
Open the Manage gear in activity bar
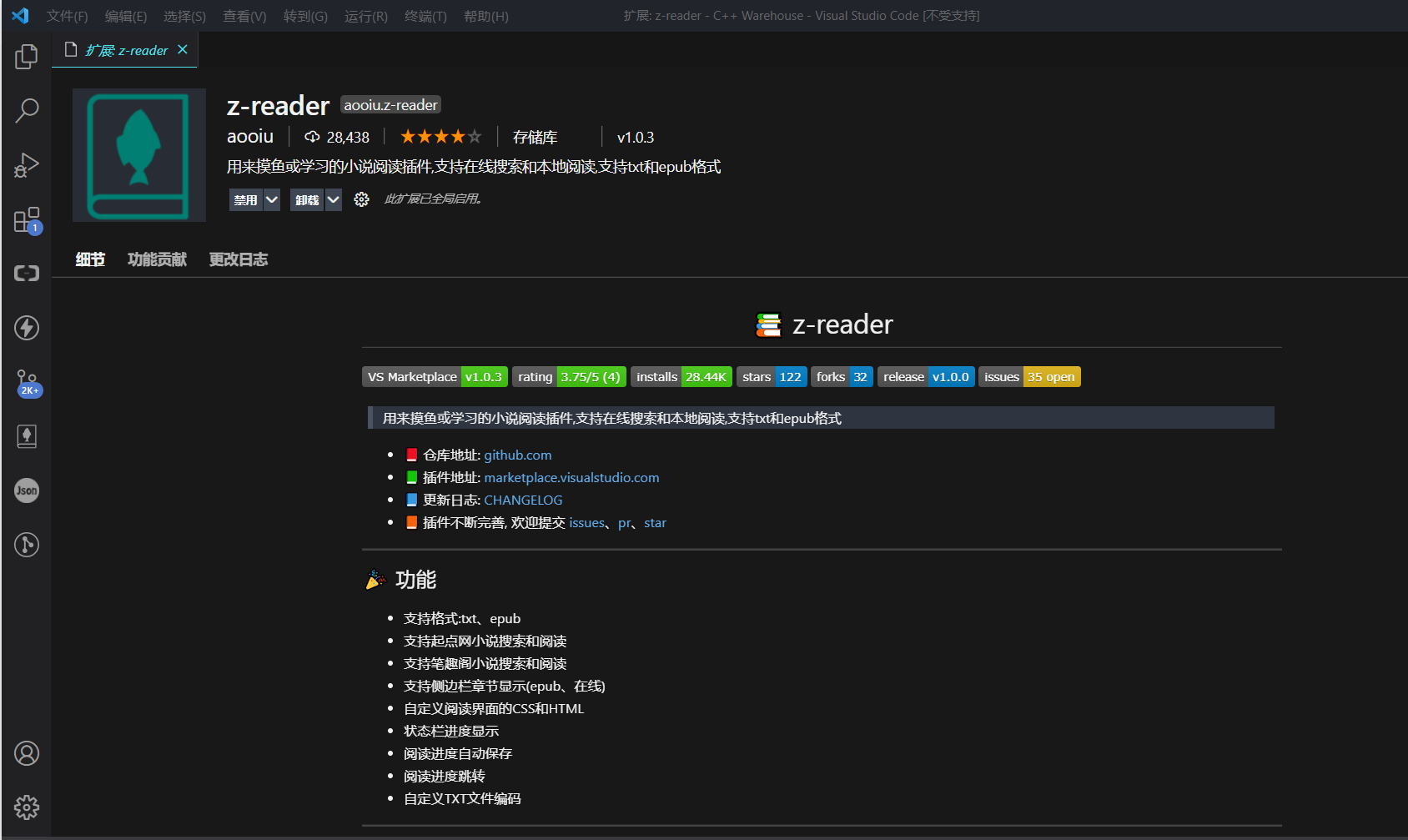pyautogui.click(x=27, y=807)
